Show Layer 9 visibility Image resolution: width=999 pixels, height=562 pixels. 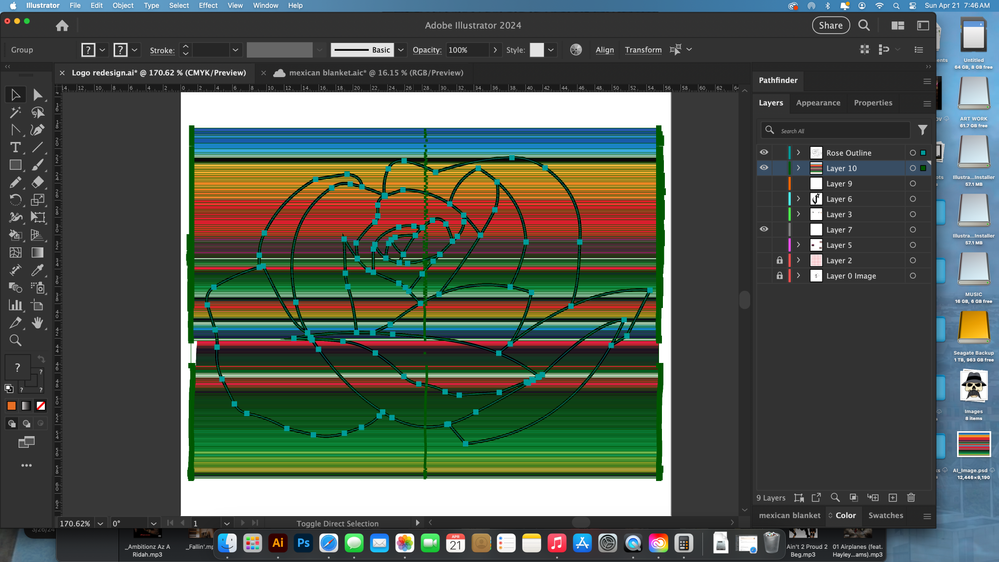click(x=764, y=184)
